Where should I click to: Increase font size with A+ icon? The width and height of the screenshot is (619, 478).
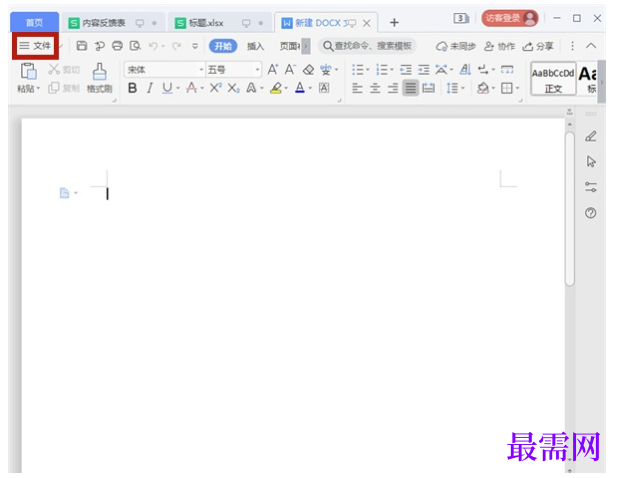coord(273,69)
